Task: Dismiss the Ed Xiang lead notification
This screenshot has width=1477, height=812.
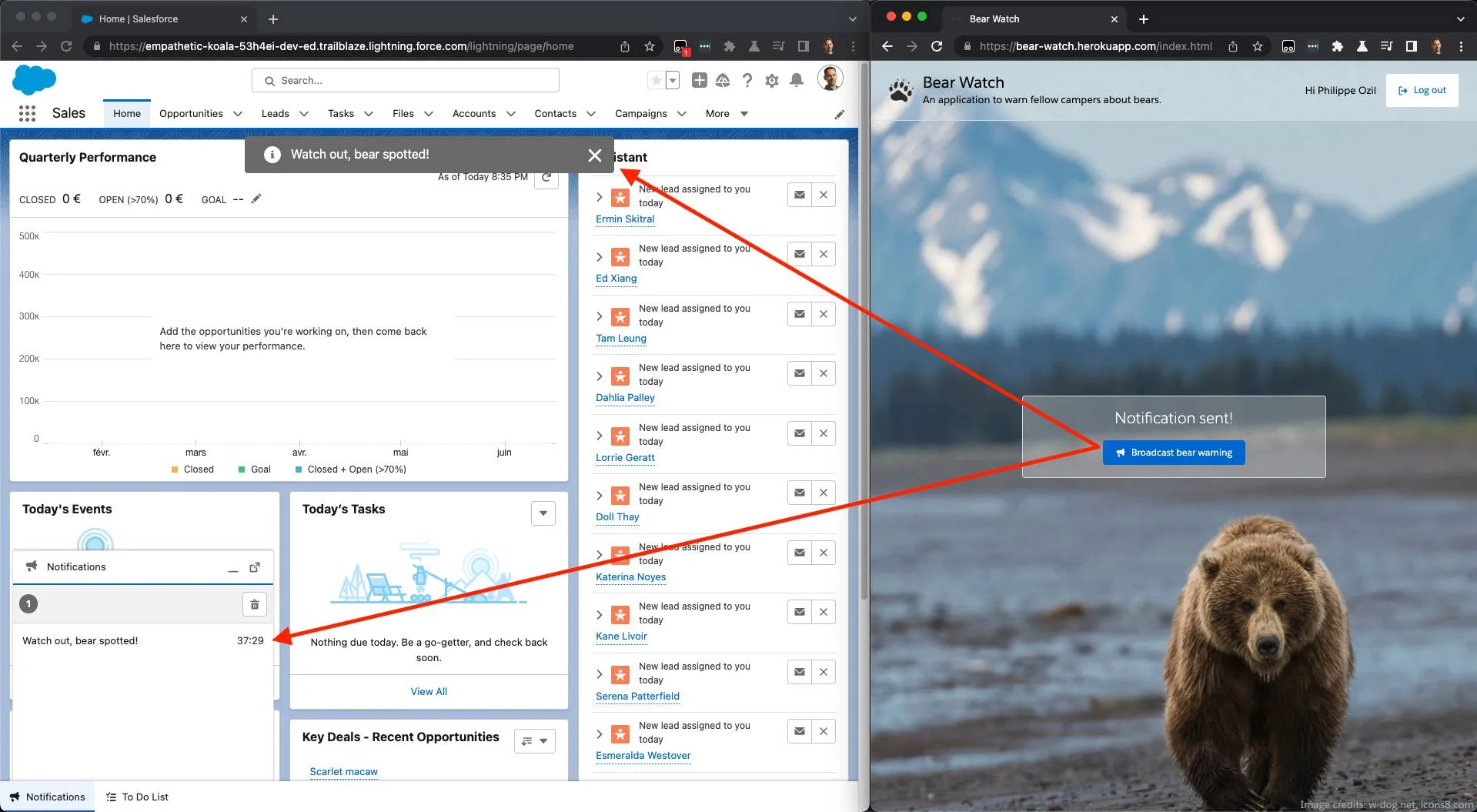Action: coord(824,254)
